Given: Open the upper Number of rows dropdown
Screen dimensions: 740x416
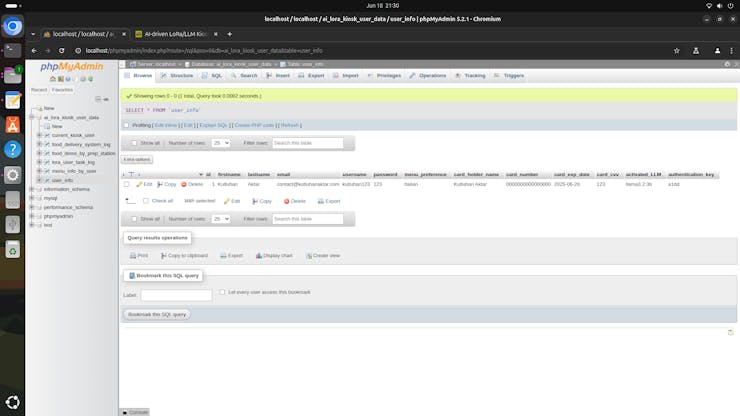Looking at the screenshot, I should coord(220,143).
